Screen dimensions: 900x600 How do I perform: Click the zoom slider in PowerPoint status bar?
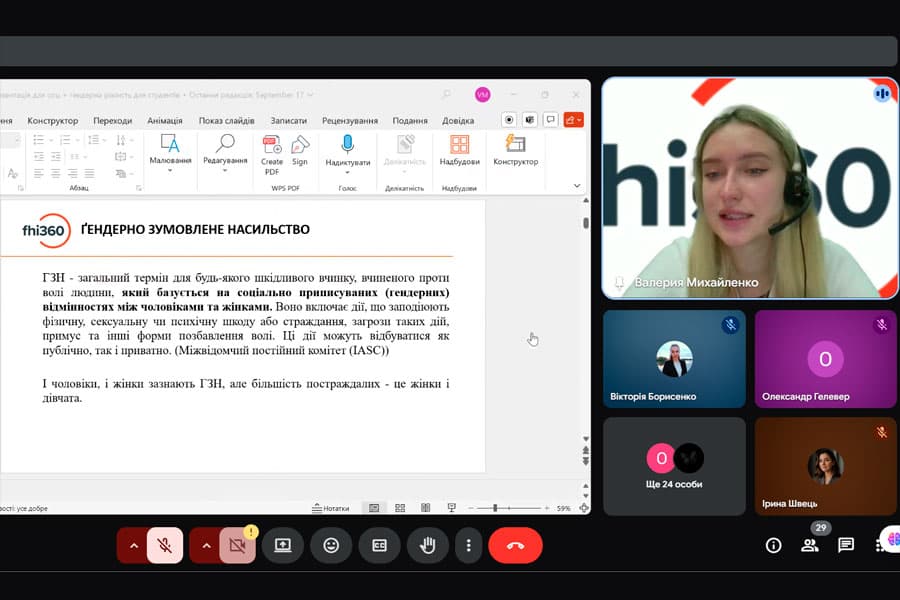point(513,508)
